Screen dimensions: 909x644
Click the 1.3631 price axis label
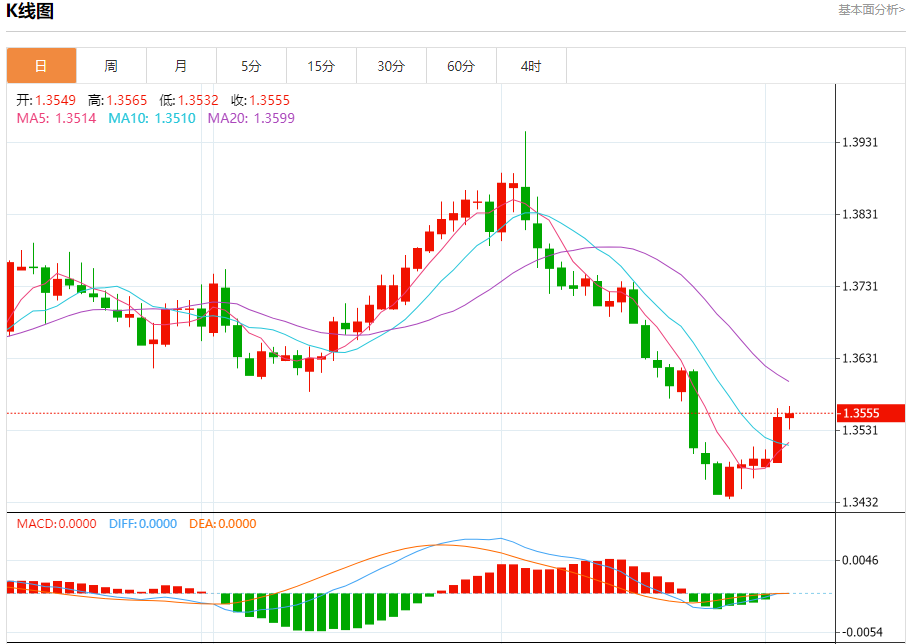[x=860, y=358]
